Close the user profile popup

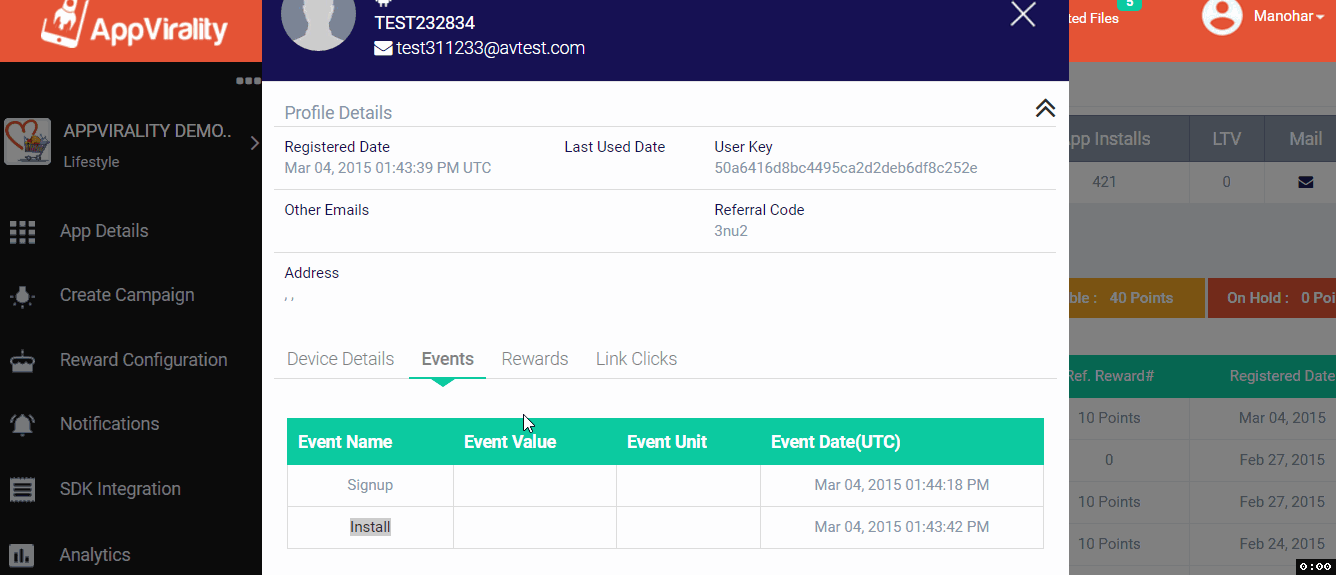tap(1023, 14)
